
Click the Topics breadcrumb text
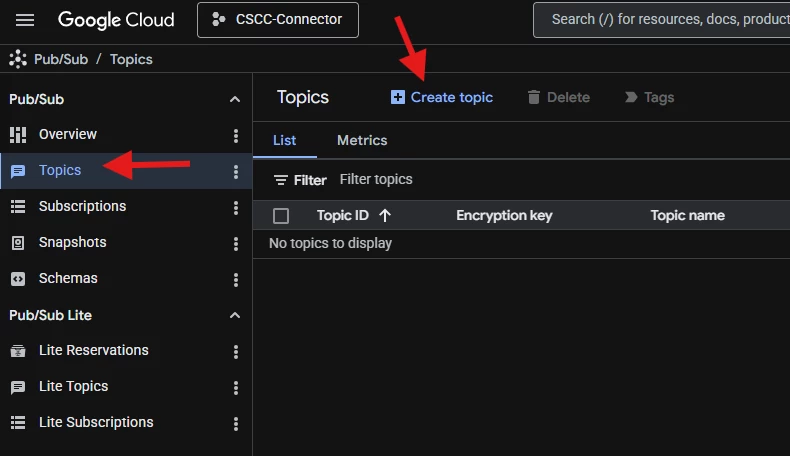131,59
